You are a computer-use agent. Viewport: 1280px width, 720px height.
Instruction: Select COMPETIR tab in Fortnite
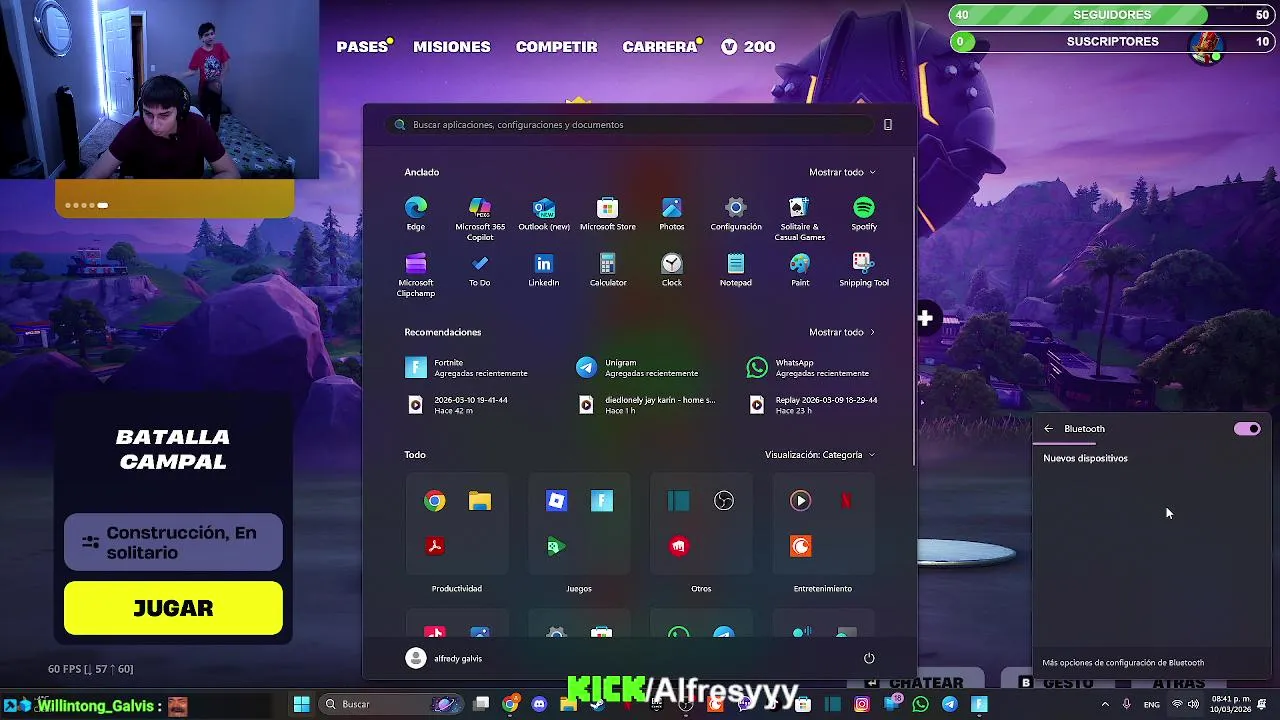[556, 46]
